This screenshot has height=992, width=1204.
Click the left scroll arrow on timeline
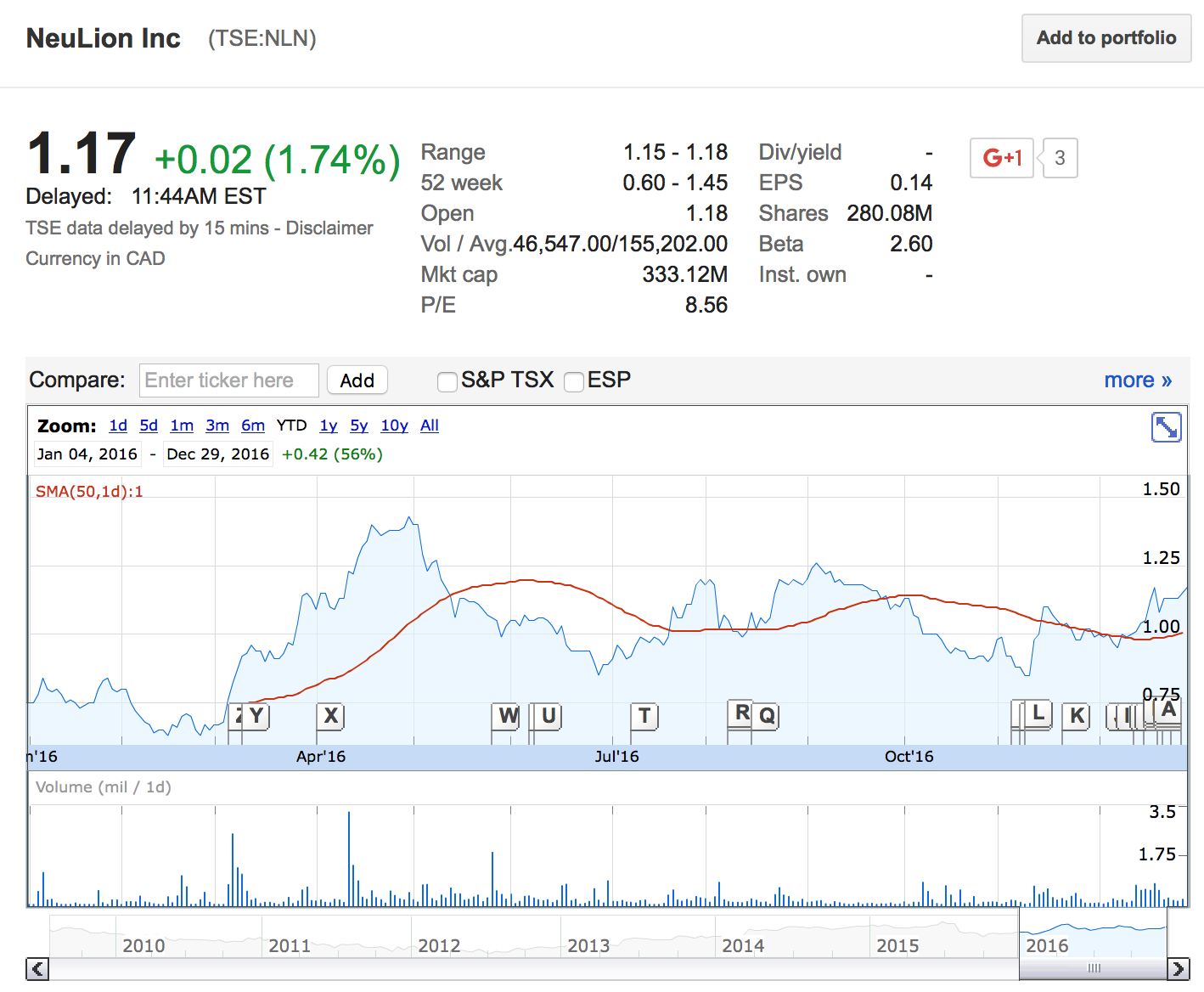pos(37,968)
